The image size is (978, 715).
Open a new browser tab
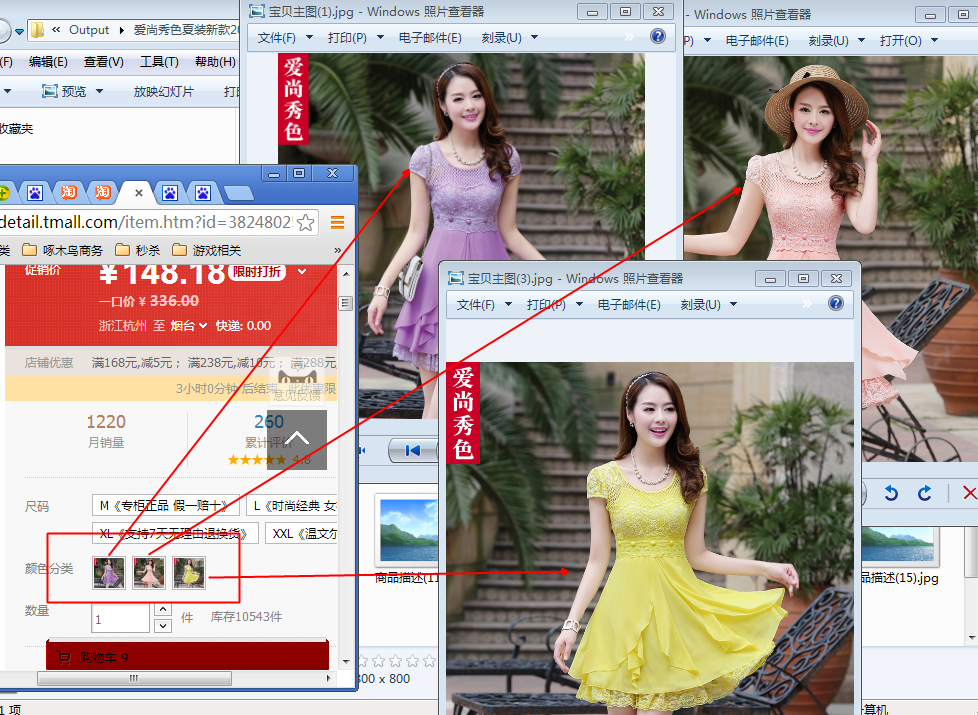(238, 193)
